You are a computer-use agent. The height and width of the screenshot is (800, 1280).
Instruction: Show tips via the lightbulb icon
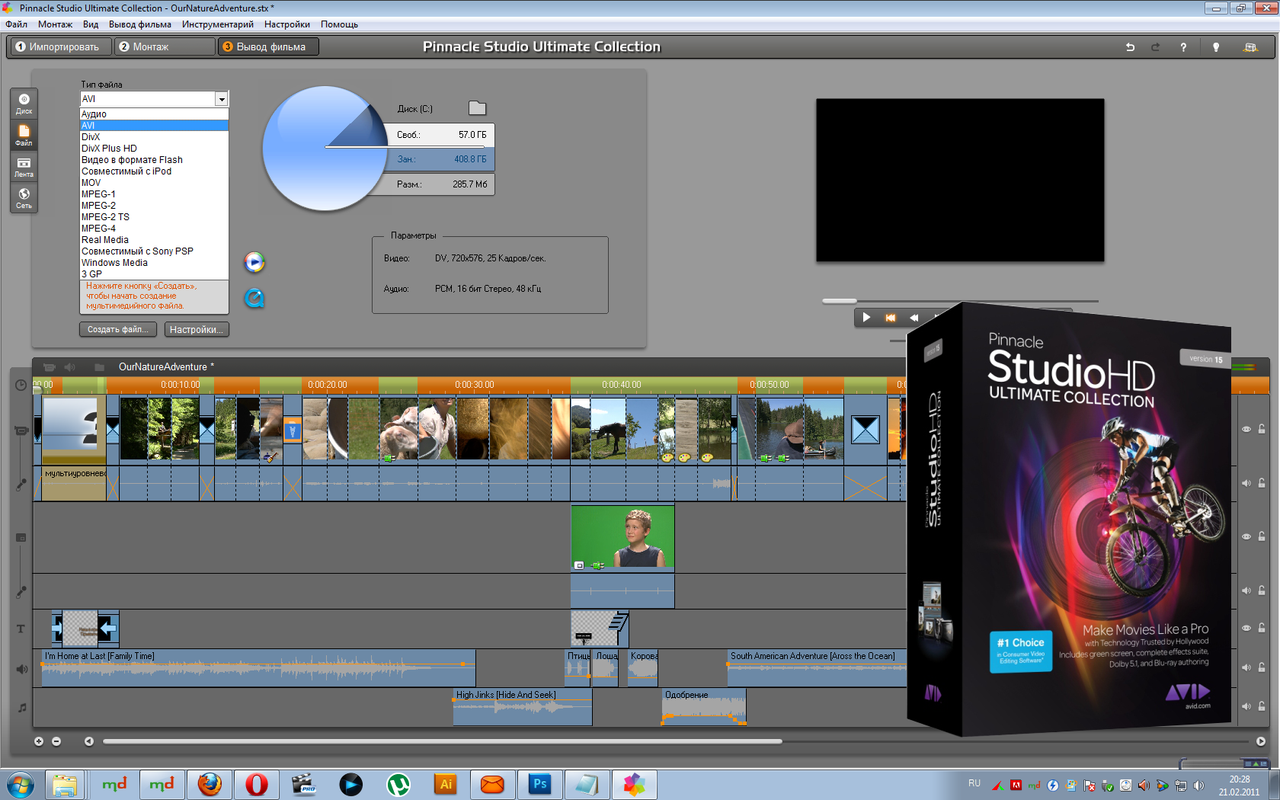[1216, 47]
